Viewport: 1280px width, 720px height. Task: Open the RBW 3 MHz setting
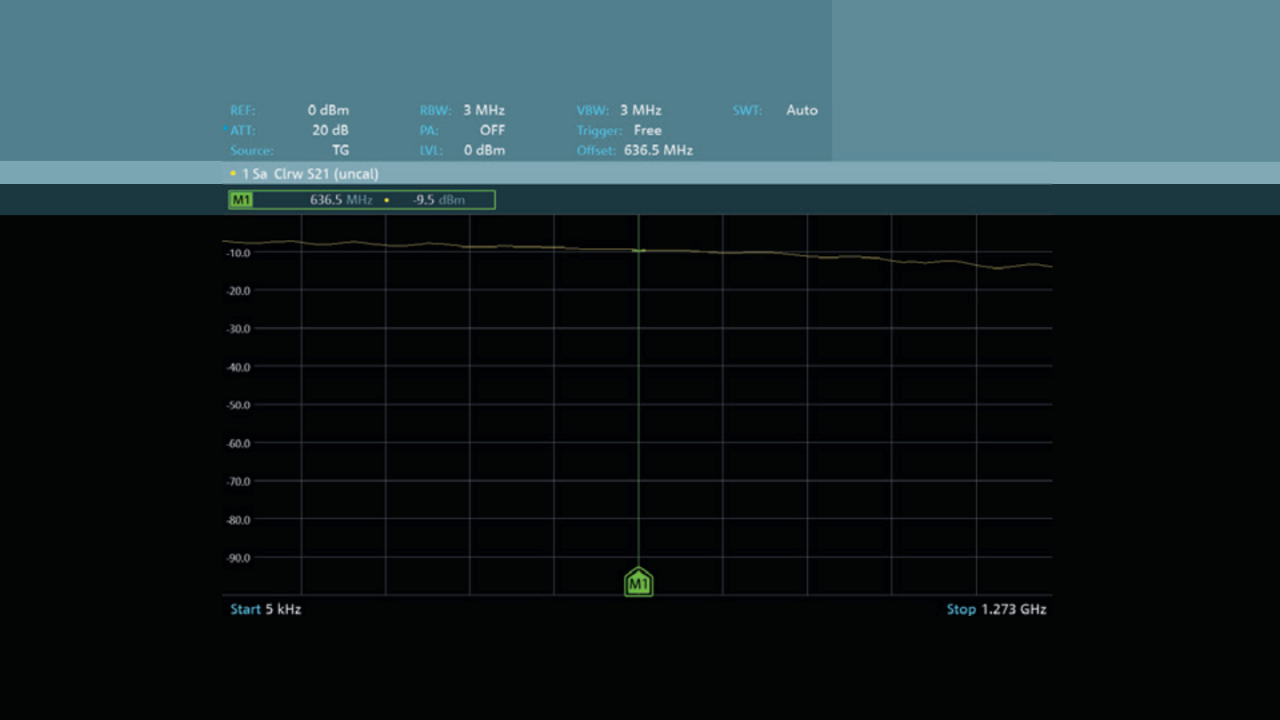point(483,110)
